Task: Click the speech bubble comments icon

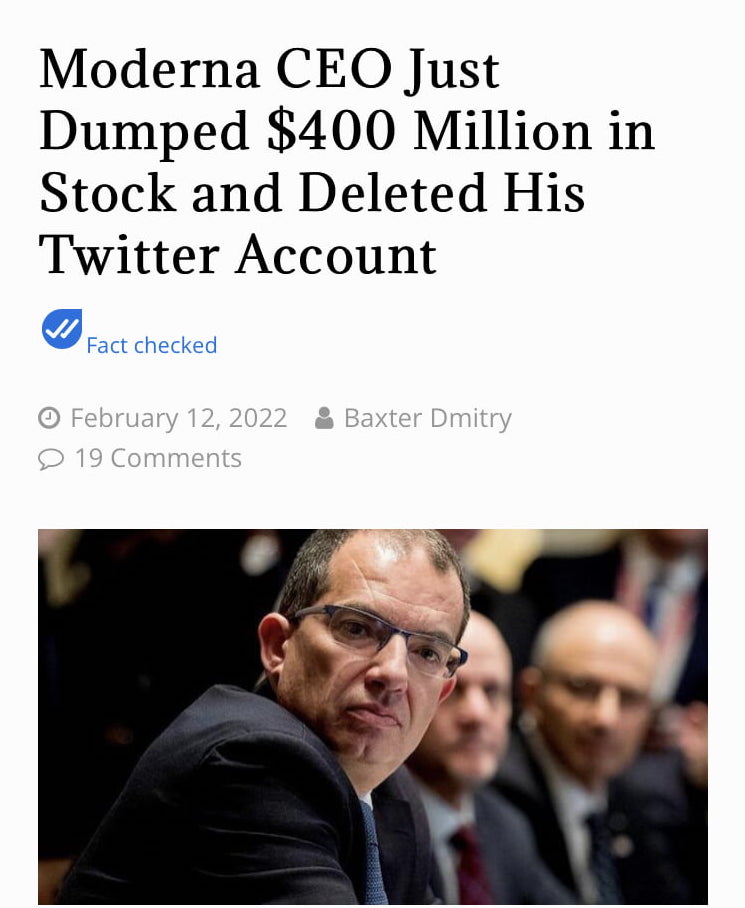Action: [x=50, y=459]
